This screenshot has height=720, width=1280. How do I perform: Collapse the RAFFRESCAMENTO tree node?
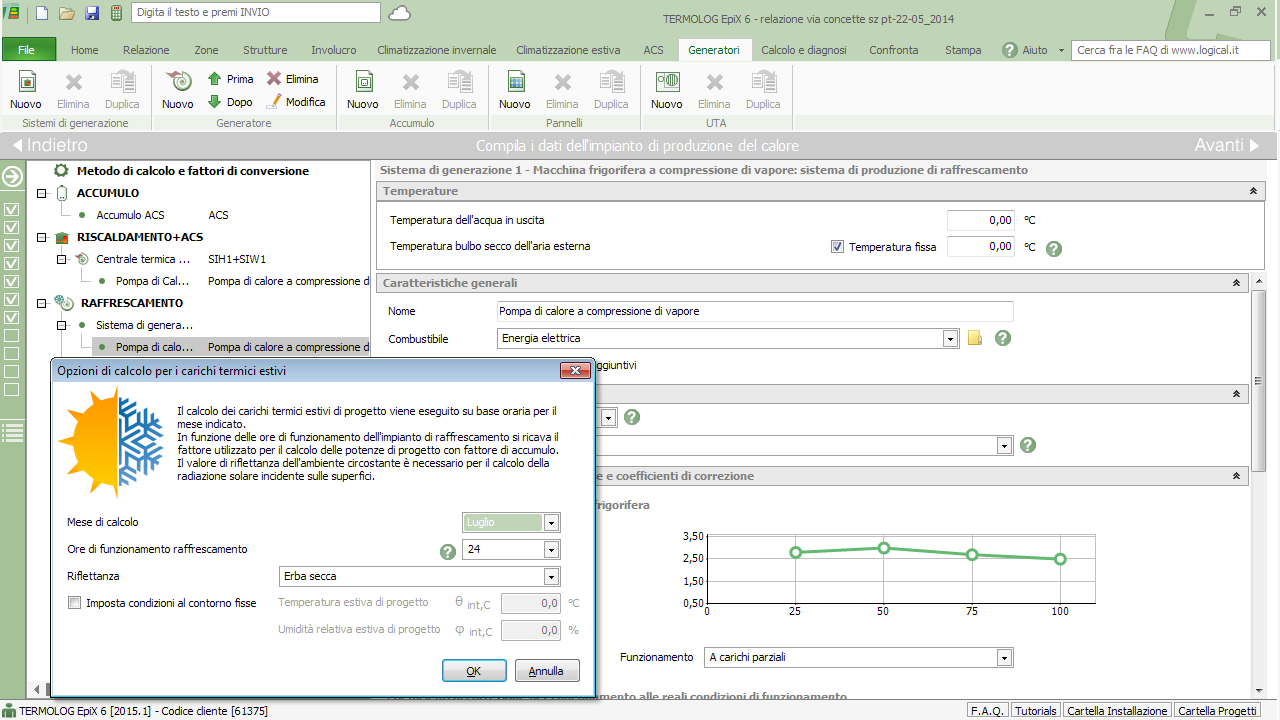[42, 303]
